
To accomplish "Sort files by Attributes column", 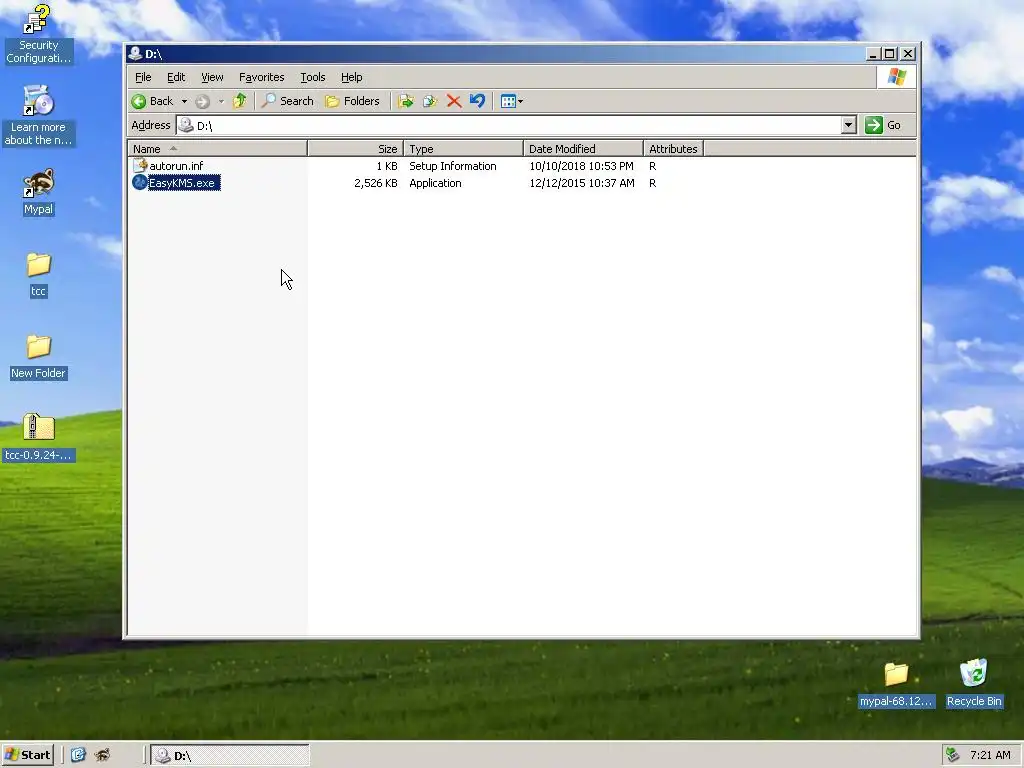I will click(673, 149).
